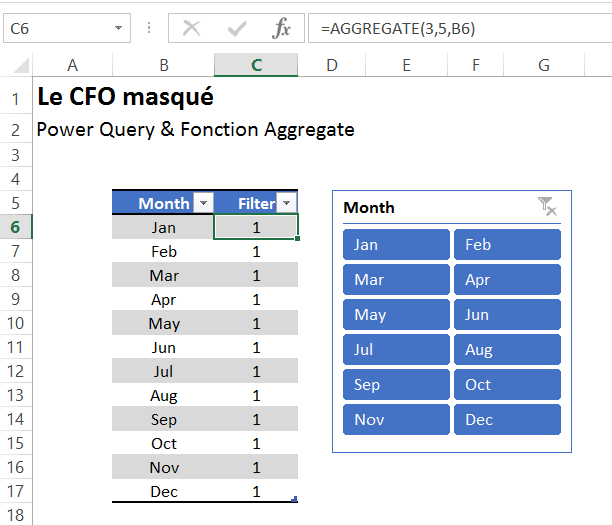This screenshot has width=612, height=525.
Task: Select the Sep slicer item
Action: coord(396,385)
